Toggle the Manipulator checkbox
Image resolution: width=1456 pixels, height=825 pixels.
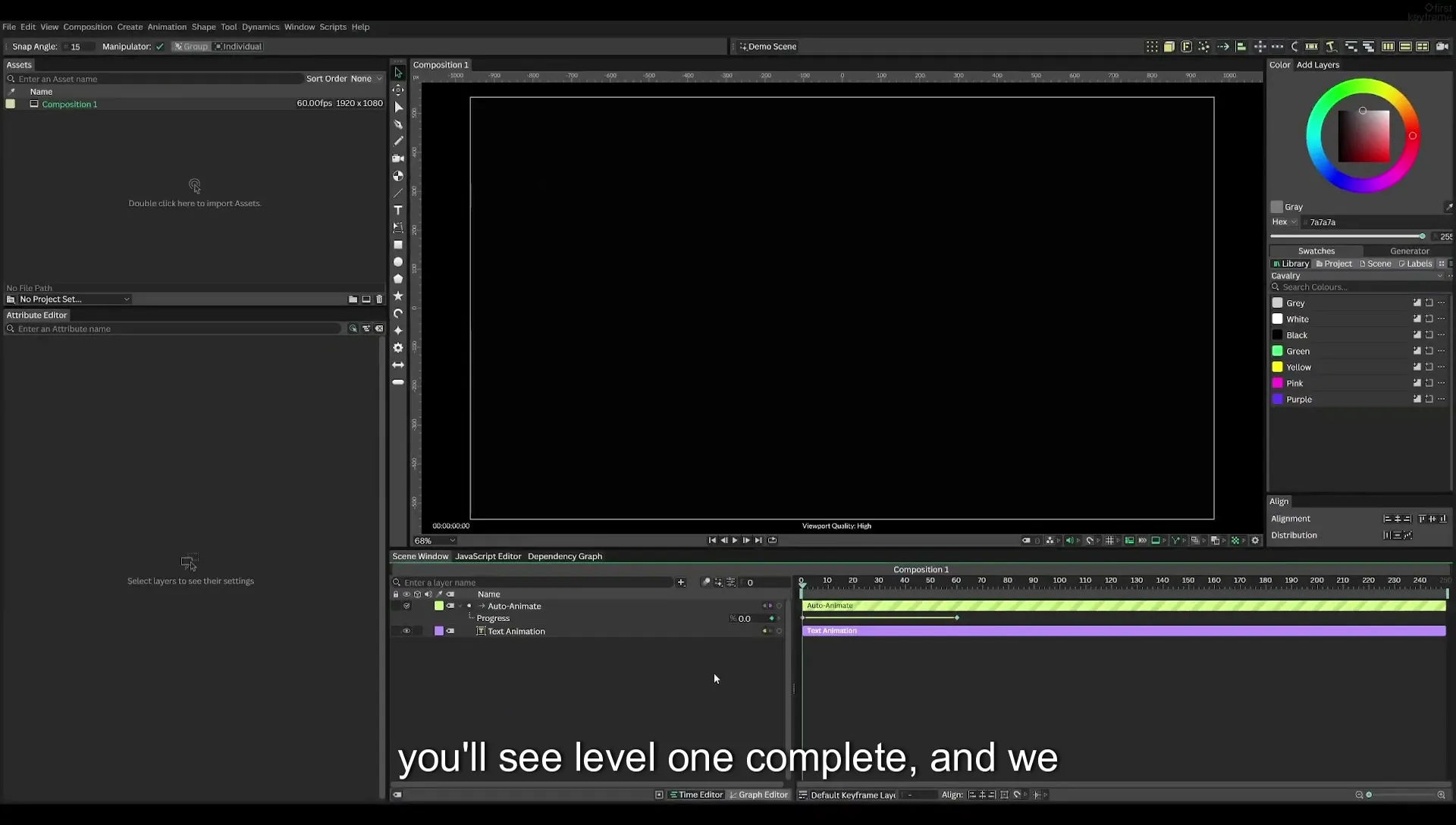160,46
